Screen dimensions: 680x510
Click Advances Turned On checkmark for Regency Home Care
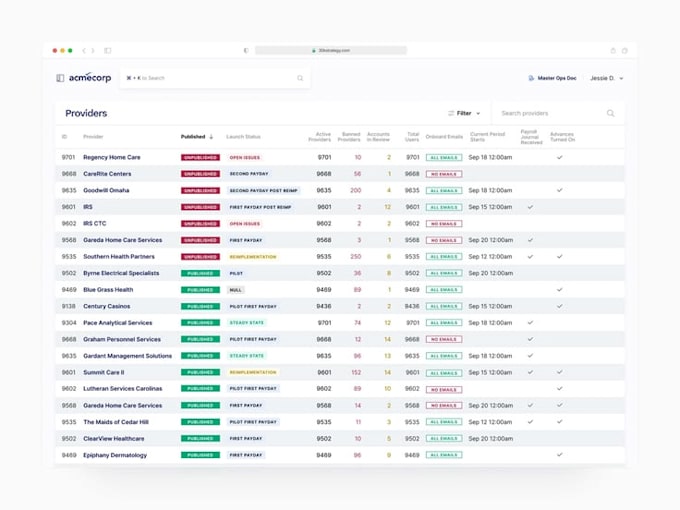click(560, 157)
